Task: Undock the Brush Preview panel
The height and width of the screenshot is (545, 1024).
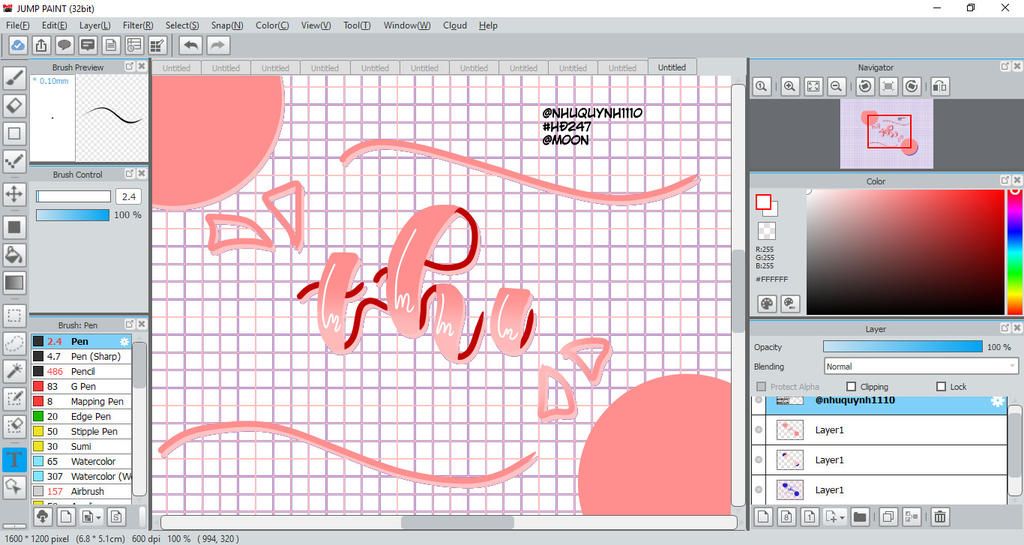Action: coord(129,67)
